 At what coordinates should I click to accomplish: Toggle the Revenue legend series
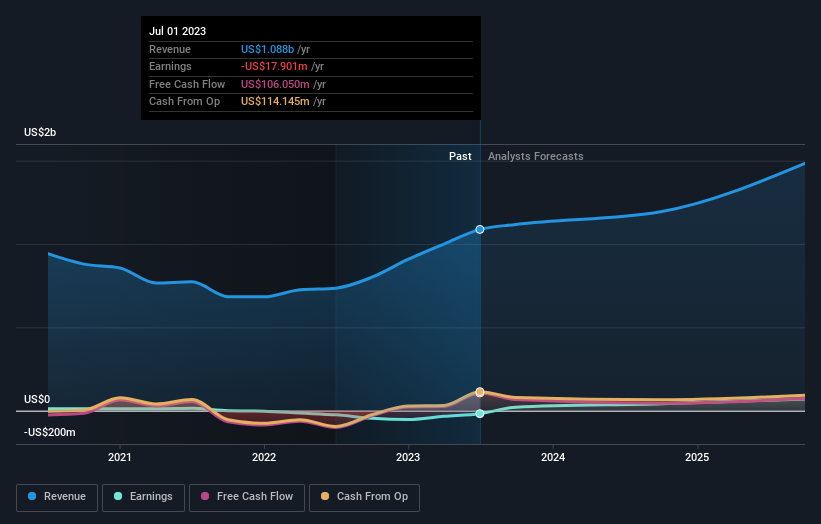[57, 497]
